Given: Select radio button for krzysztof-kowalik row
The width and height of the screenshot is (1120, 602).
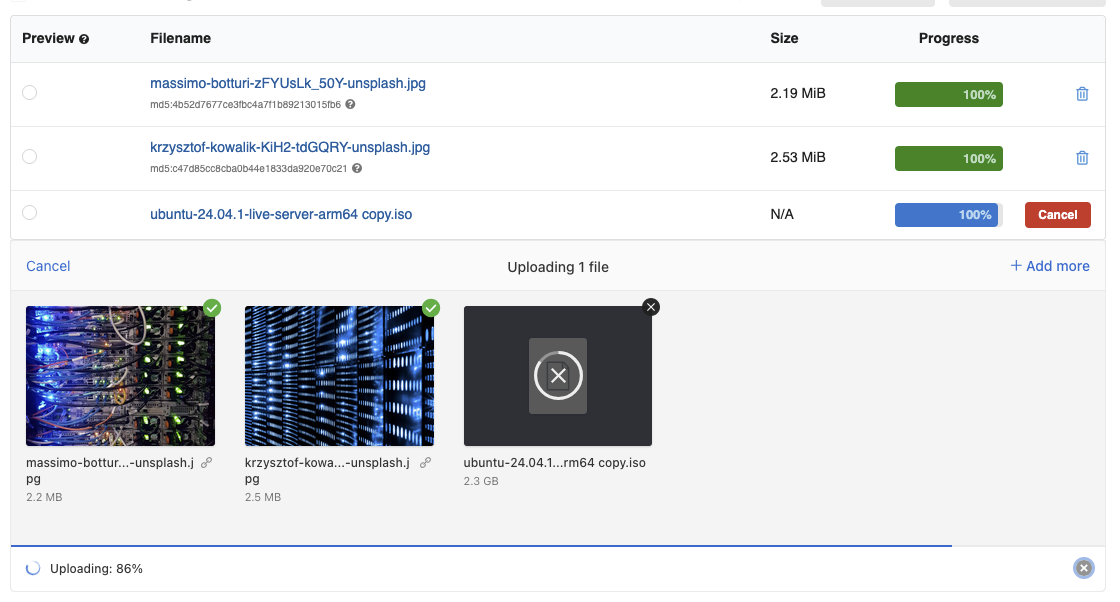Looking at the screenshot, I should click(29, 156).
